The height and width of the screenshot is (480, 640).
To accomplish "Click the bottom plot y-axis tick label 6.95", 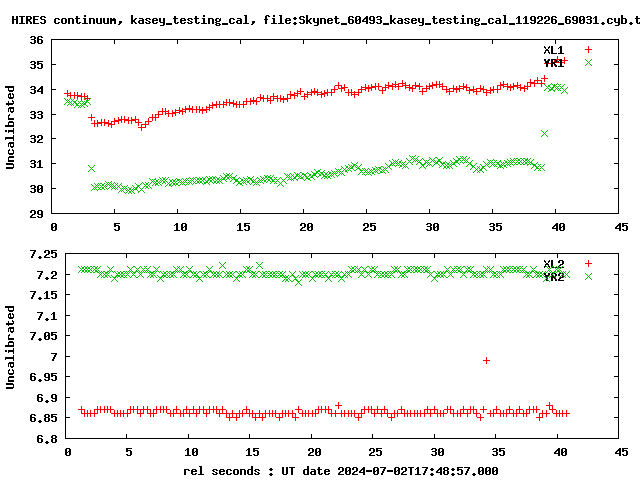I will 43,377.
